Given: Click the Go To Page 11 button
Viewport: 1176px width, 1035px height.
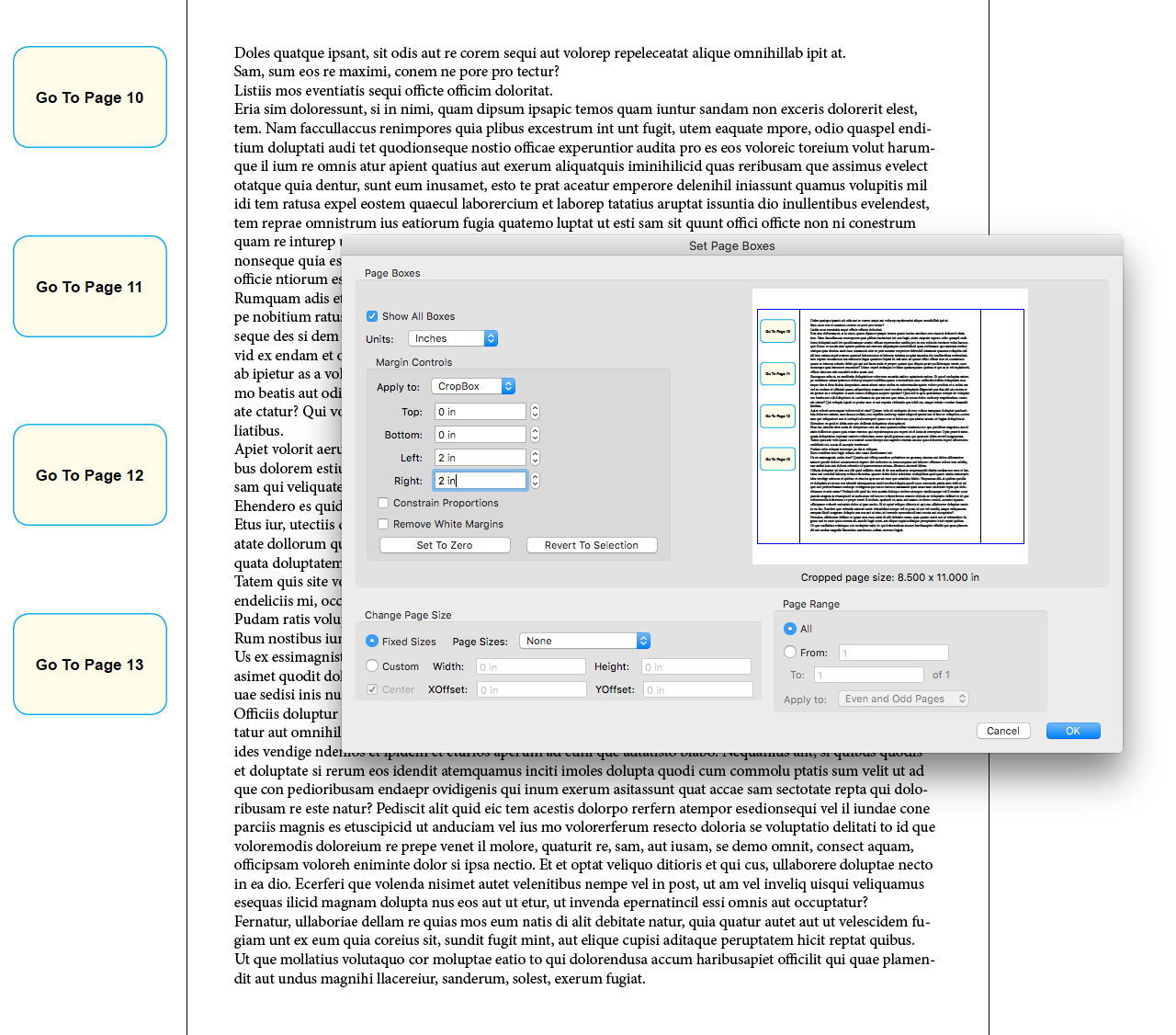Looking at the screenshot, I should pos(90,287).
